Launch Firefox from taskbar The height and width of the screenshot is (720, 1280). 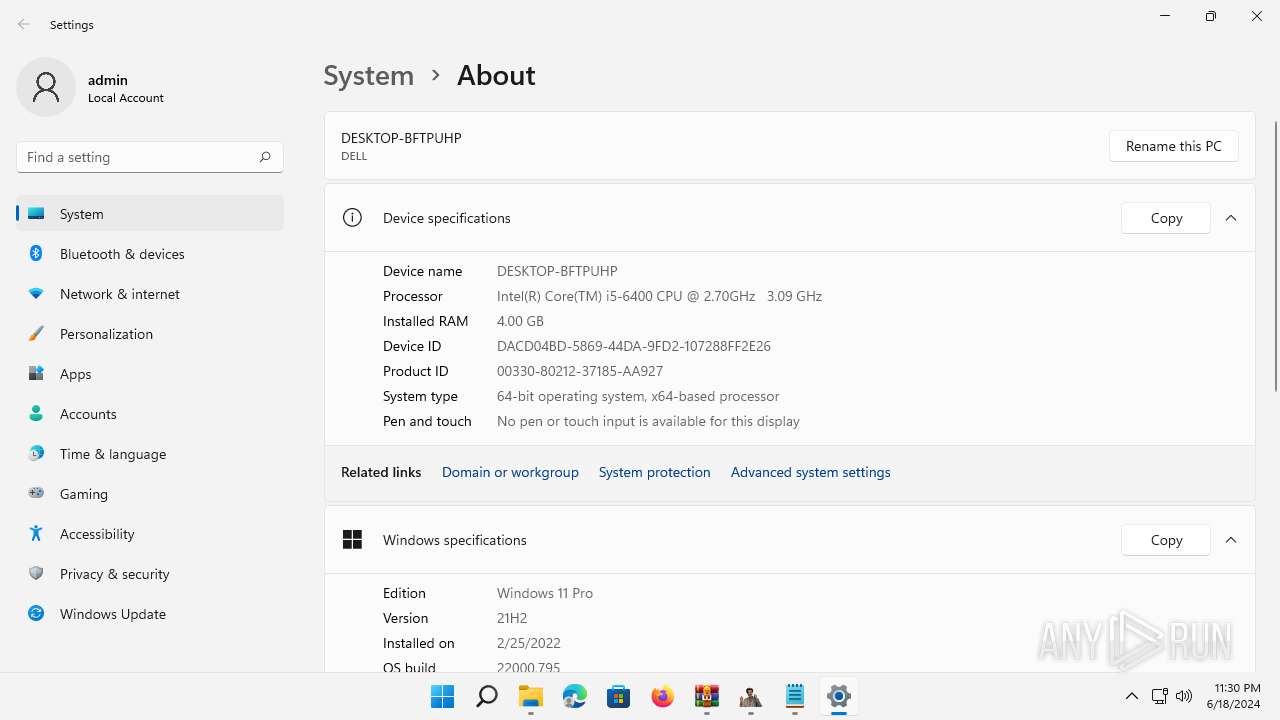[x=662, y=696]
